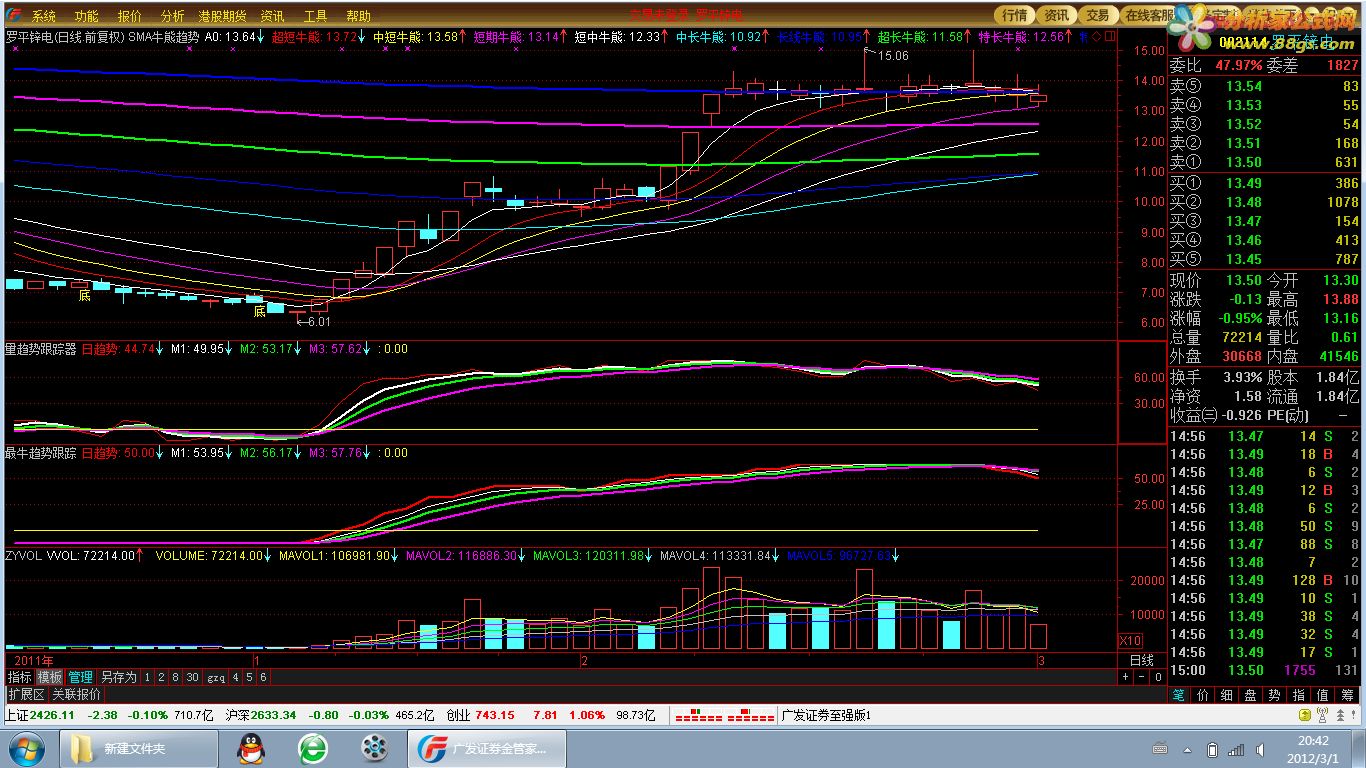Viewport: 1366px width, 768px height.
Task: Launch QQ penguin from taskbar
Action: click(250, 748)
